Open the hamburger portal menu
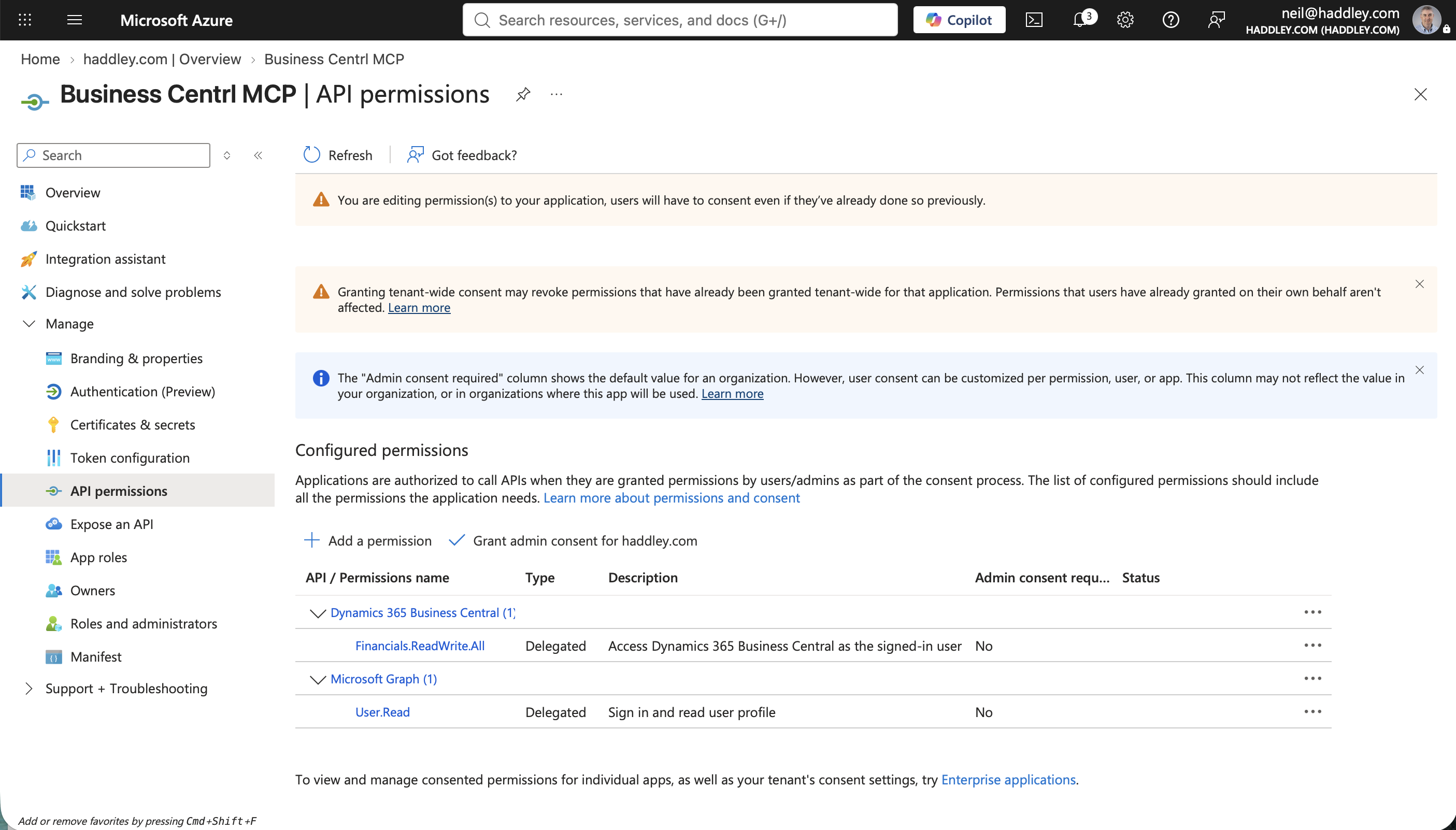The image size is (1456, 830). point(75,20)
